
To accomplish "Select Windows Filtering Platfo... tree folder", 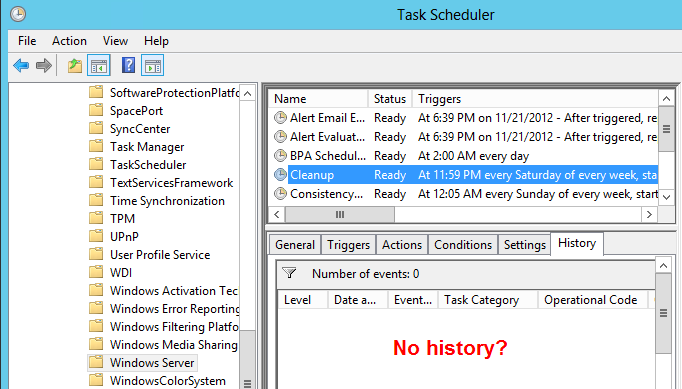I will pos(174,326).
